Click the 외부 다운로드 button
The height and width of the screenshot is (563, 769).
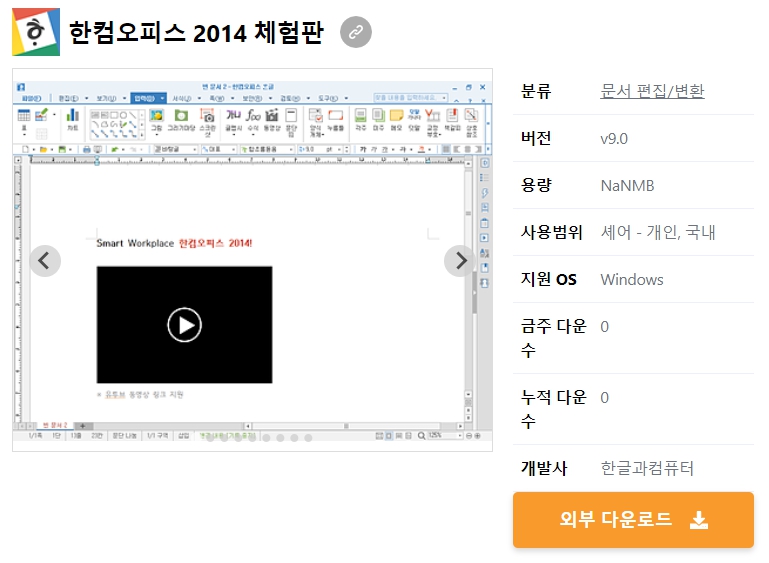click(633, 520)
